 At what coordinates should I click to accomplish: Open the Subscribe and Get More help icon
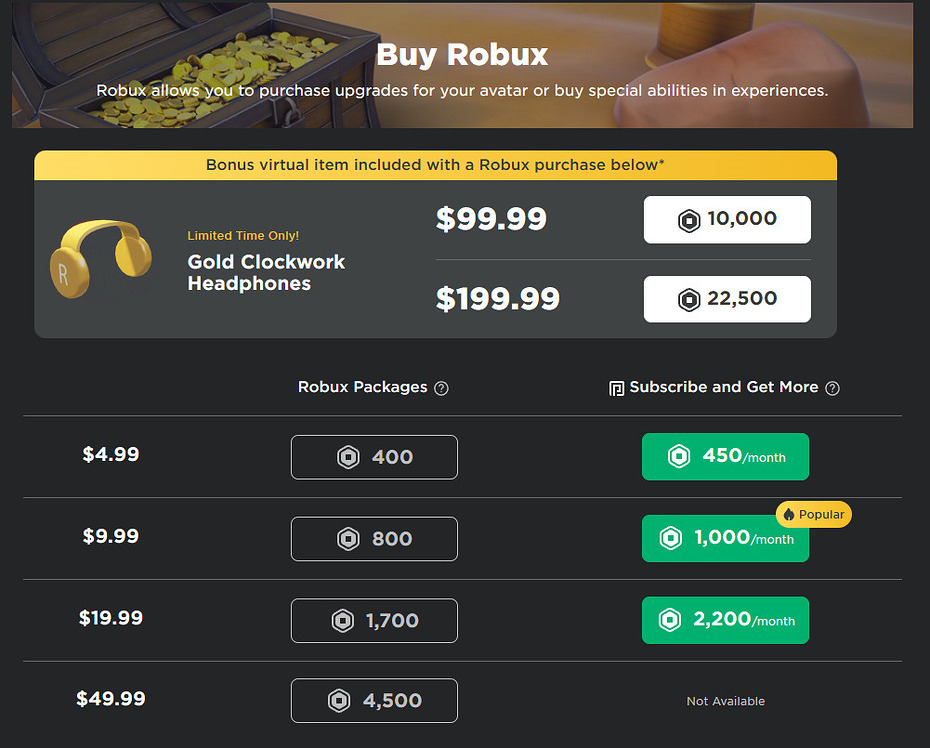click(832, 388)
